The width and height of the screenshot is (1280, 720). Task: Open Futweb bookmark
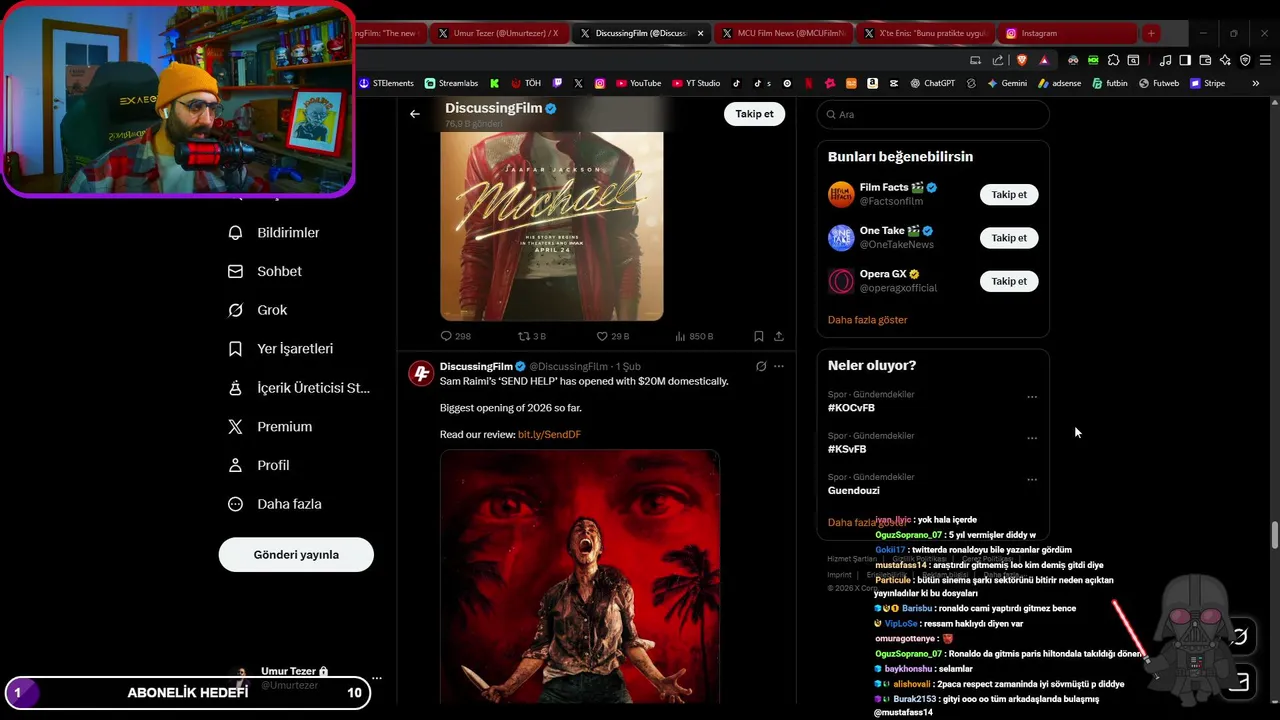click(1159, 83)
